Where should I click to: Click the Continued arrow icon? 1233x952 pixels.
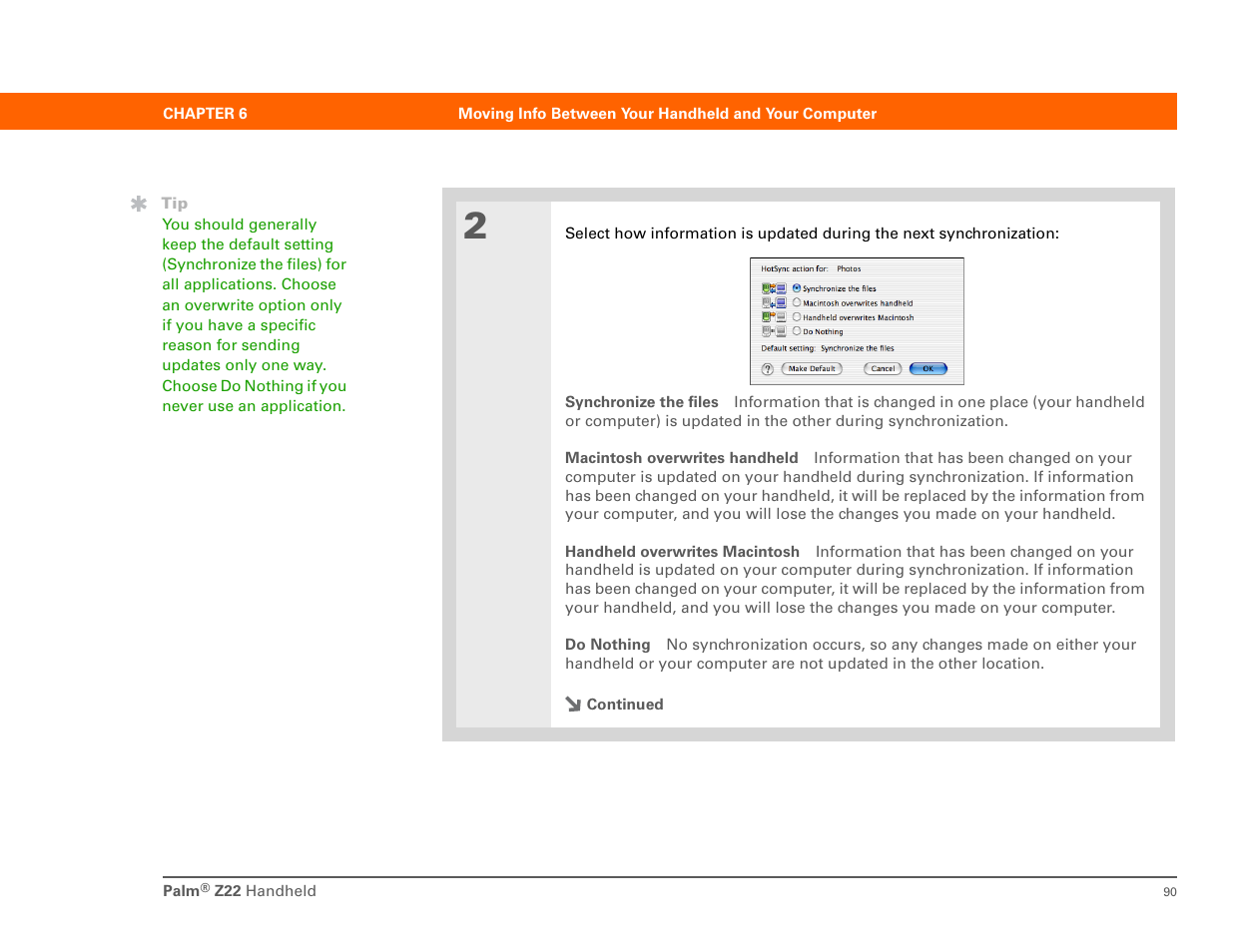573,704
